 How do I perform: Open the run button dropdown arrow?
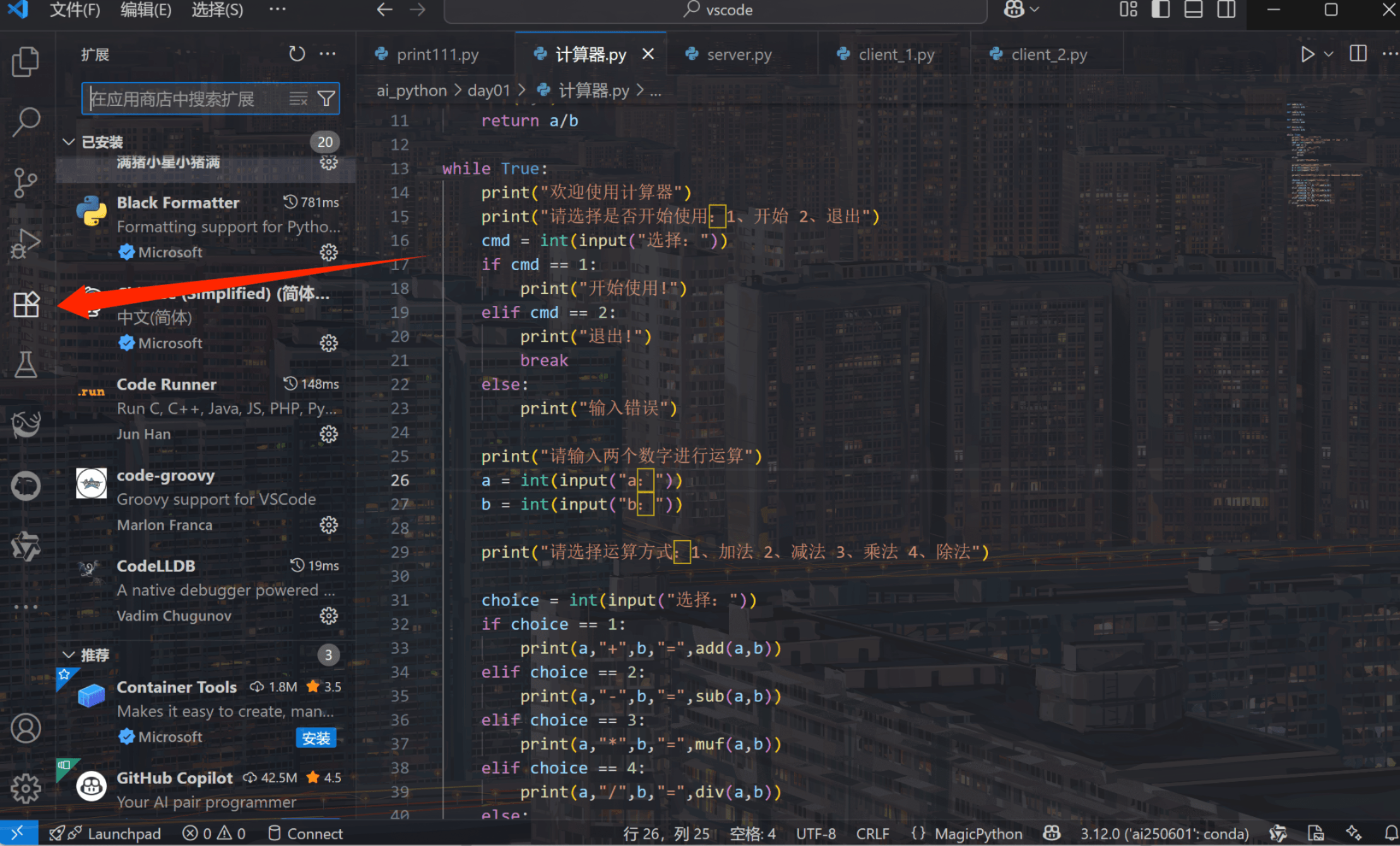(x=1329, y=54)
